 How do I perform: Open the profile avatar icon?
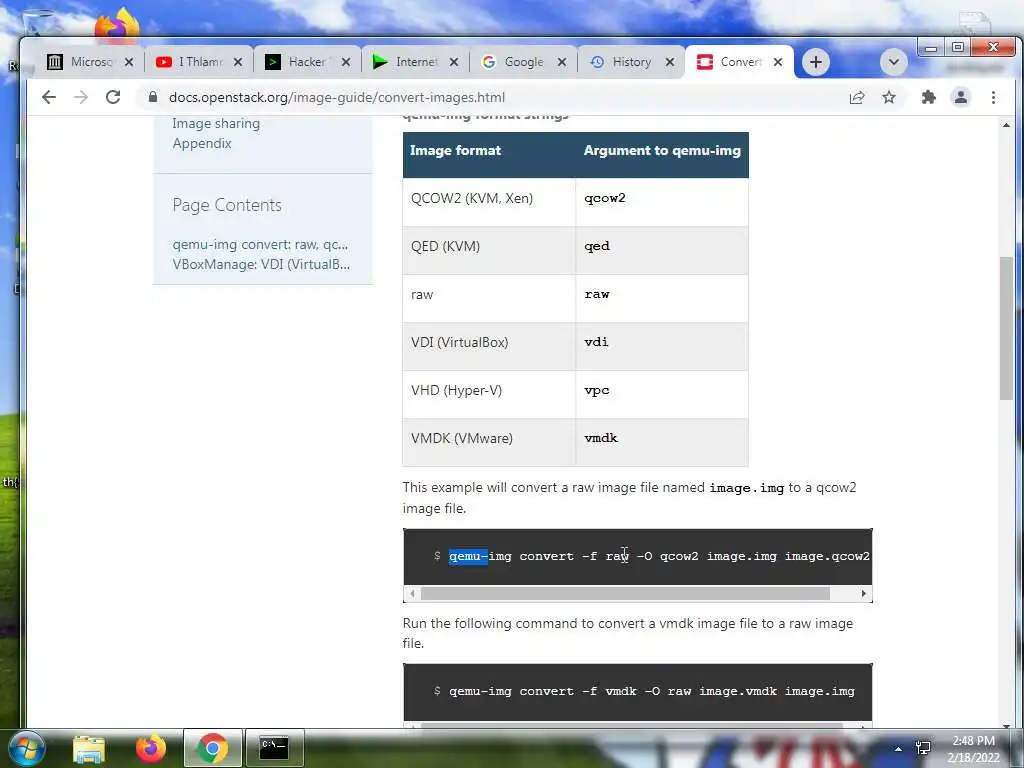tap(961, 97)
